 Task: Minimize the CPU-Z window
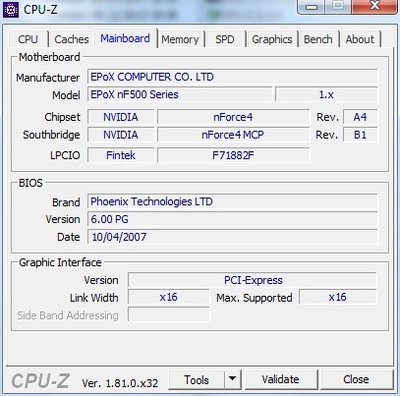coord(312,7)
